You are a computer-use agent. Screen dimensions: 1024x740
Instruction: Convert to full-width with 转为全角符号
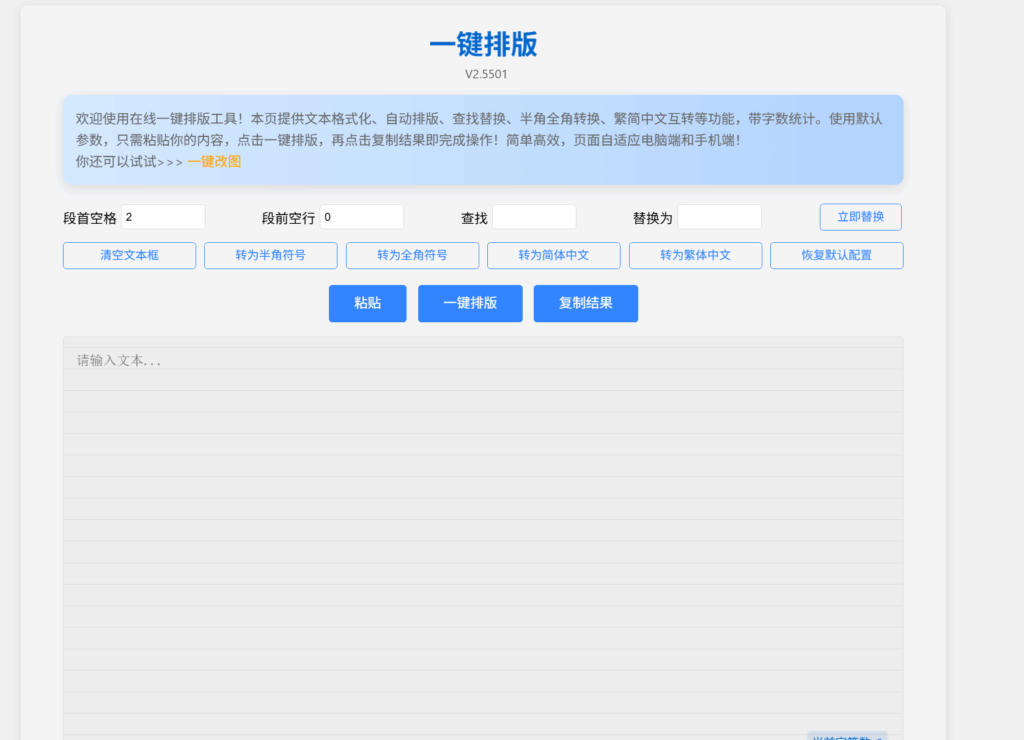pyautogui.click(x=412, y=255)
